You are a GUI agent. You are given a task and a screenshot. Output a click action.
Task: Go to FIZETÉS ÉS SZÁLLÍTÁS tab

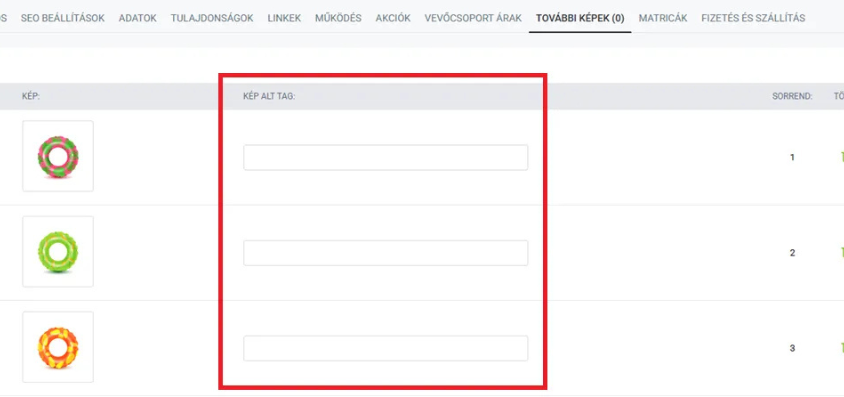point(753,18)
